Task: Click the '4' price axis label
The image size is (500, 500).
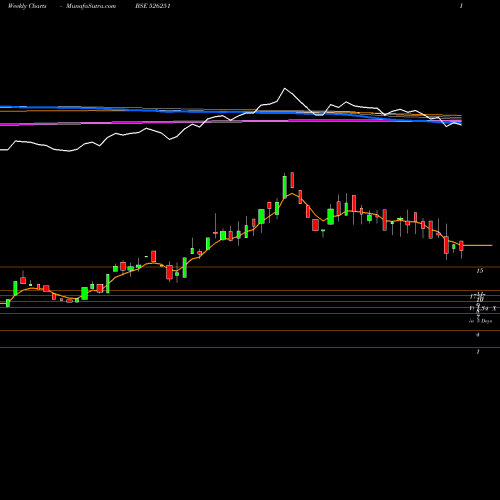Action: 478,334
